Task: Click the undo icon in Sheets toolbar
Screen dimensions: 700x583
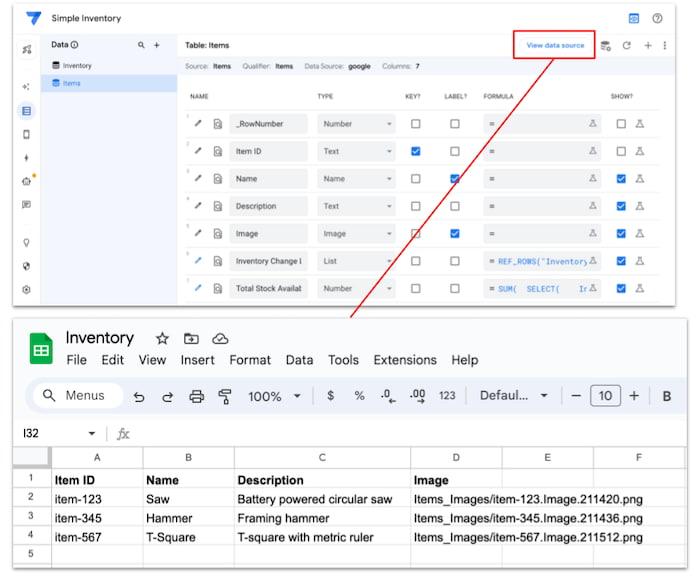Action: click(x=139, y=396)
